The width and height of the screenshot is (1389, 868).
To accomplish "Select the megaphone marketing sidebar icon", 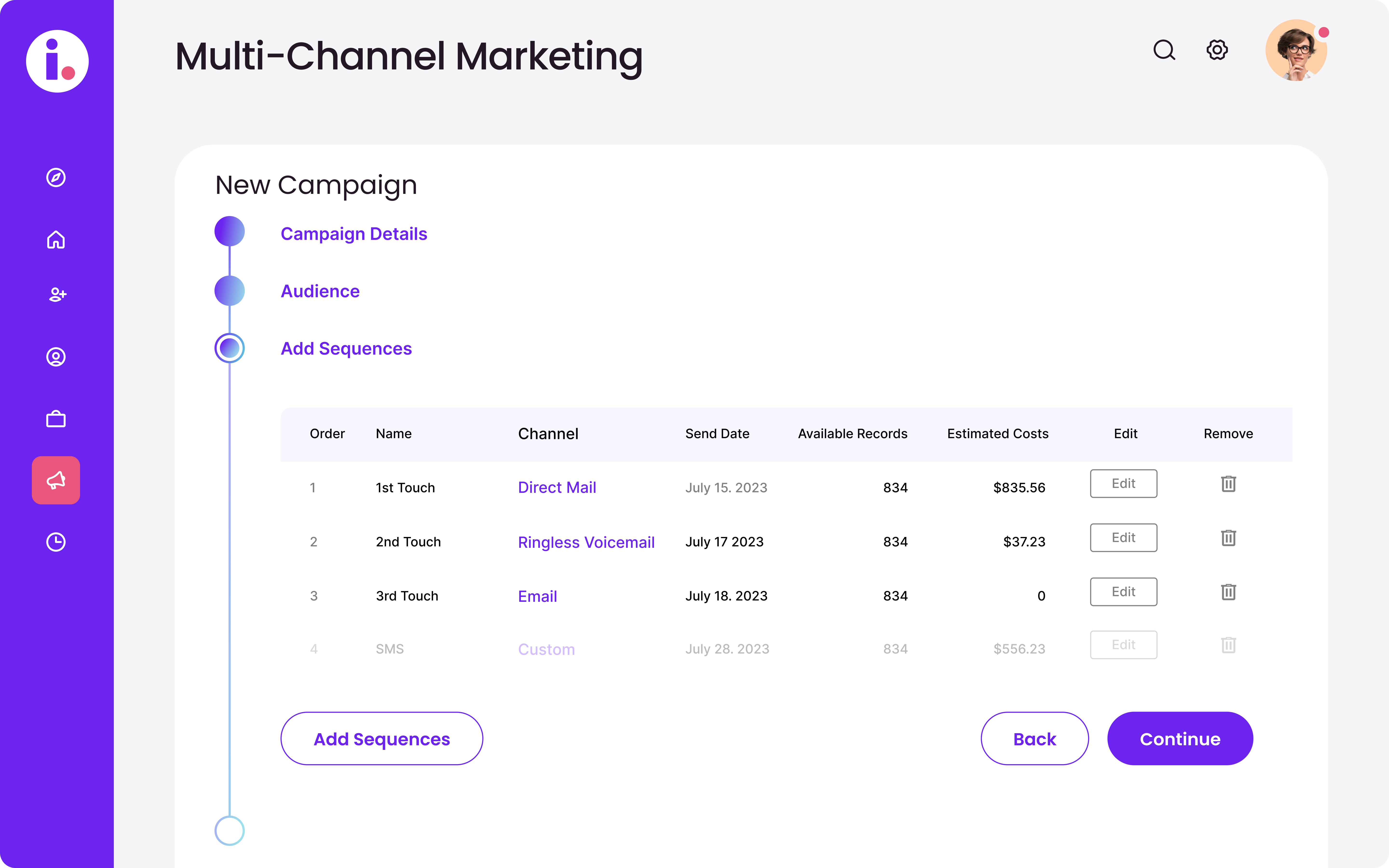I will point(56,481).
